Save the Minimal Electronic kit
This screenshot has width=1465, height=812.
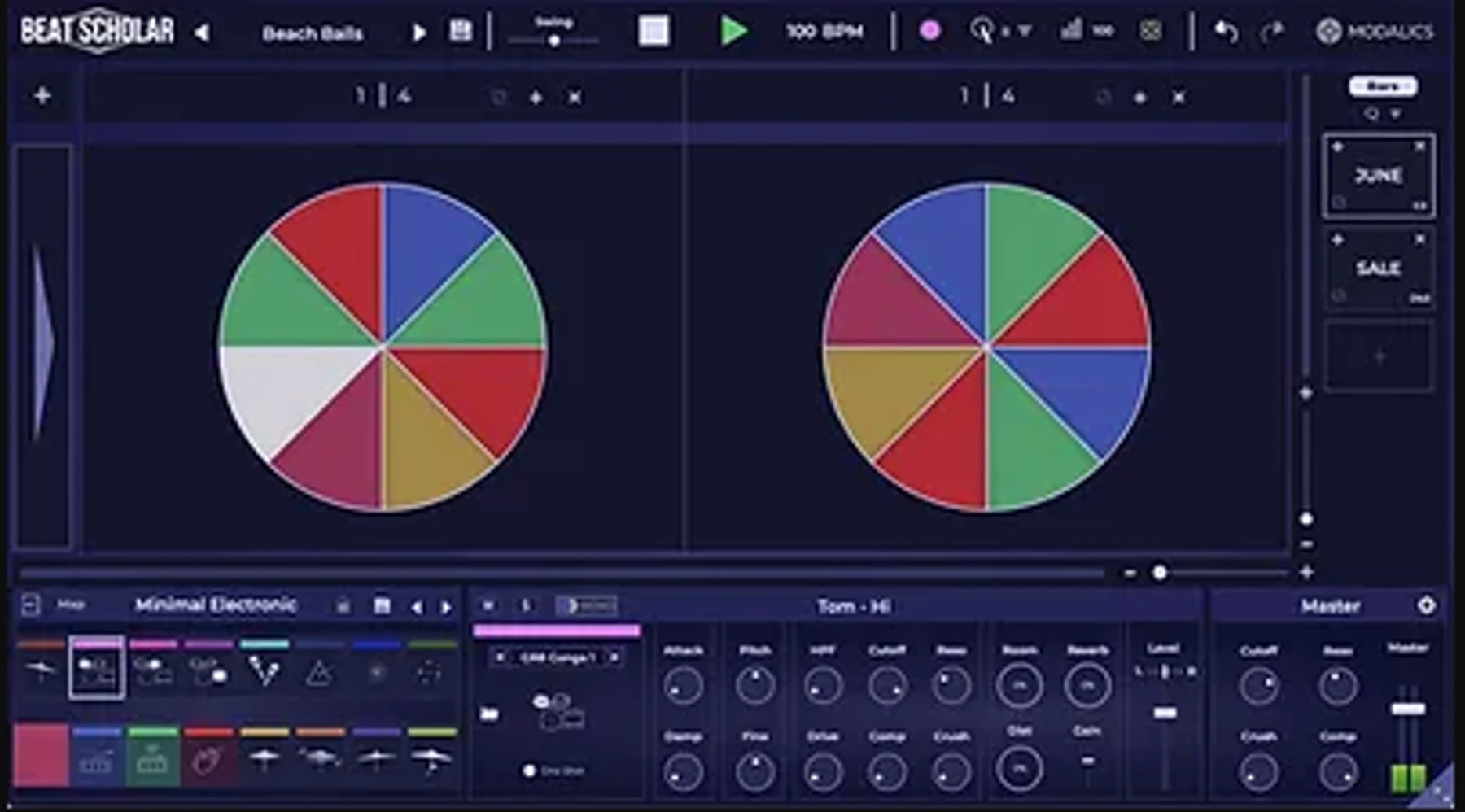click(x=382, y=605)
